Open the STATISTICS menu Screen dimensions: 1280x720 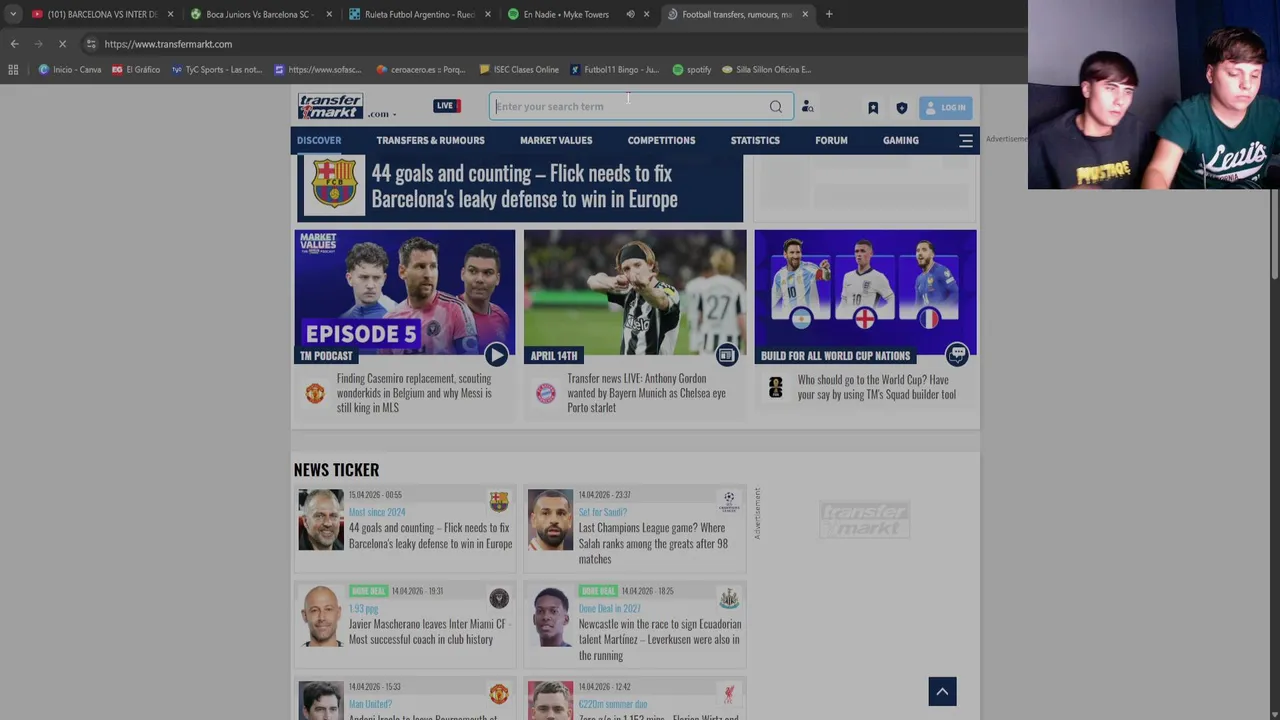[755, 141]
